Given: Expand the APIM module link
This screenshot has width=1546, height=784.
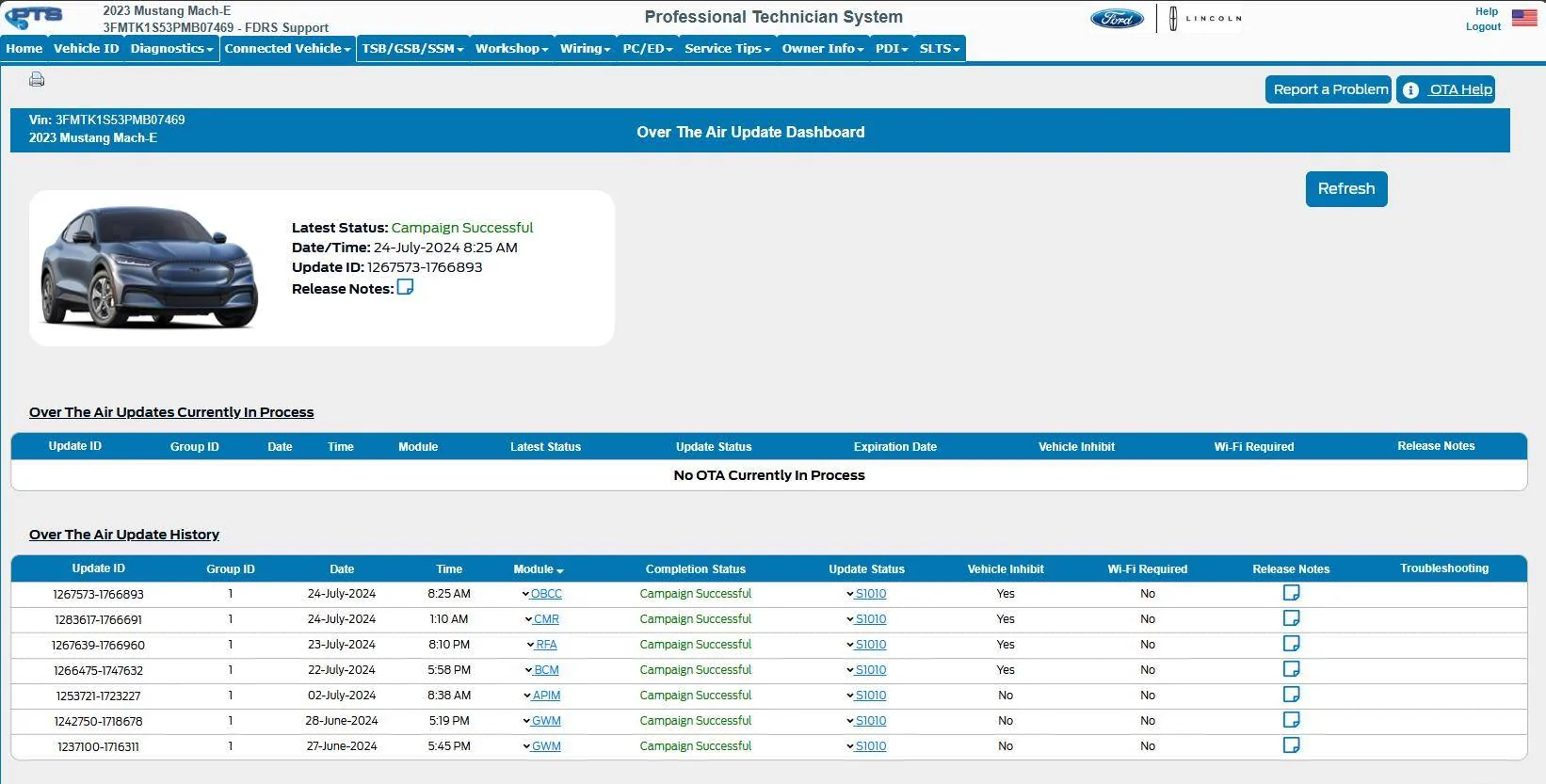Looking at the screenshot, I should [x=542, y=696].
